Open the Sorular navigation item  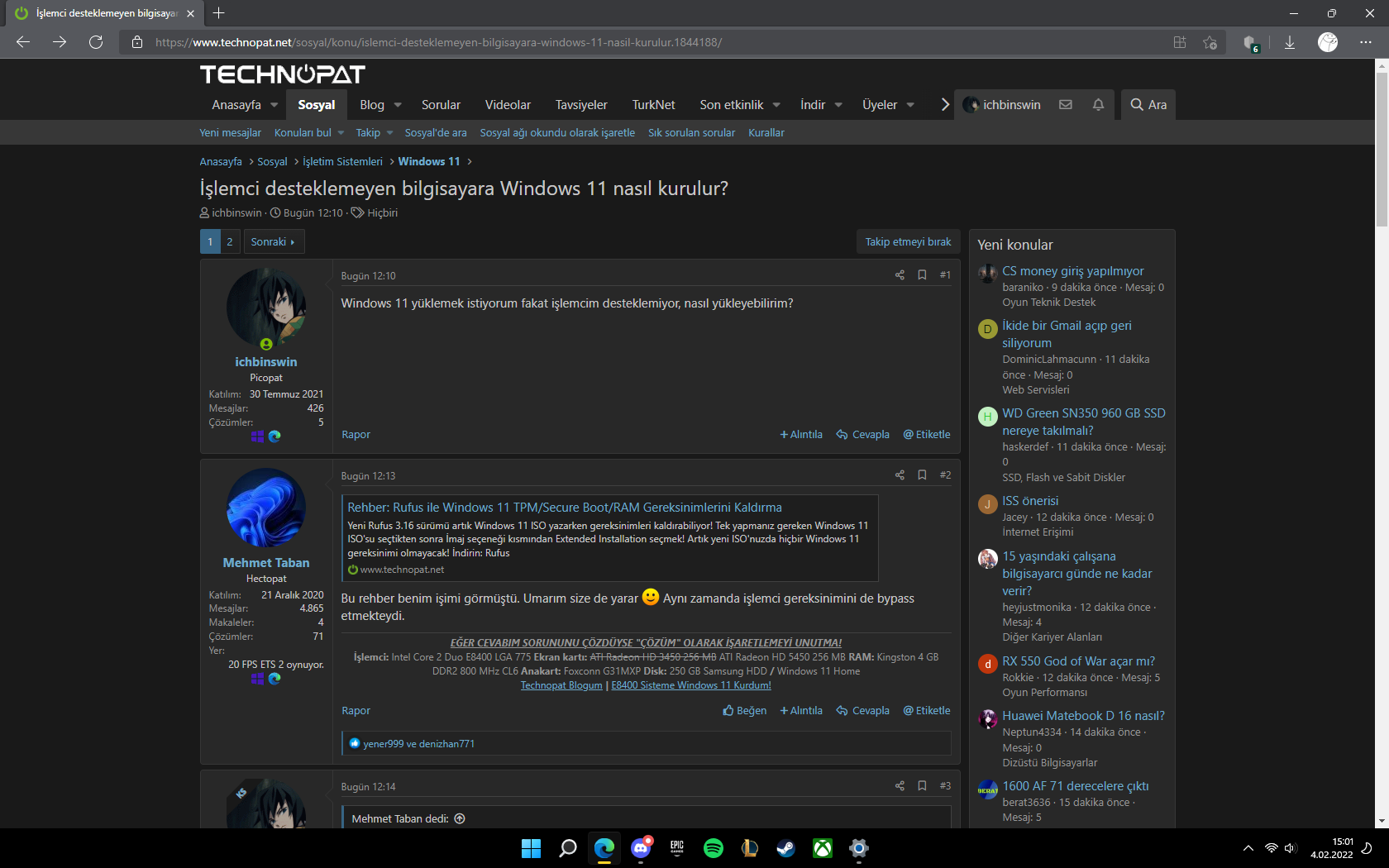[441, 105]
